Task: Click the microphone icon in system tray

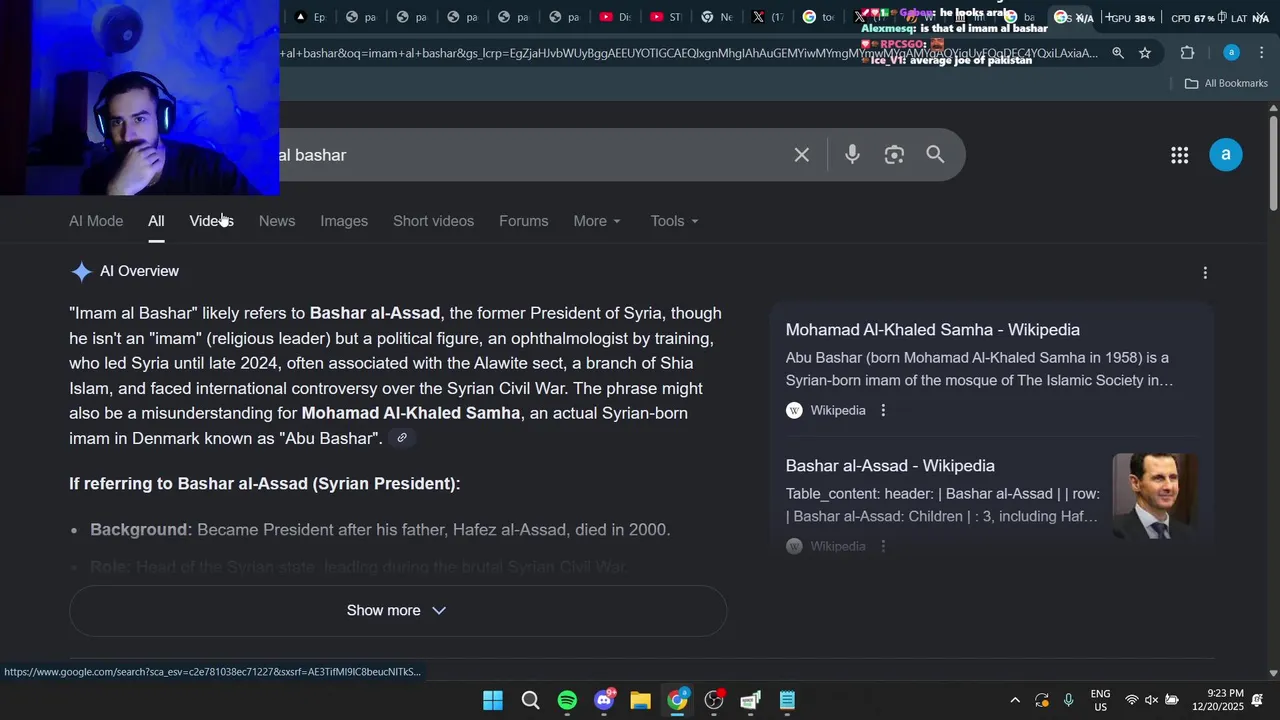Action: click(x=1069, y=700)
